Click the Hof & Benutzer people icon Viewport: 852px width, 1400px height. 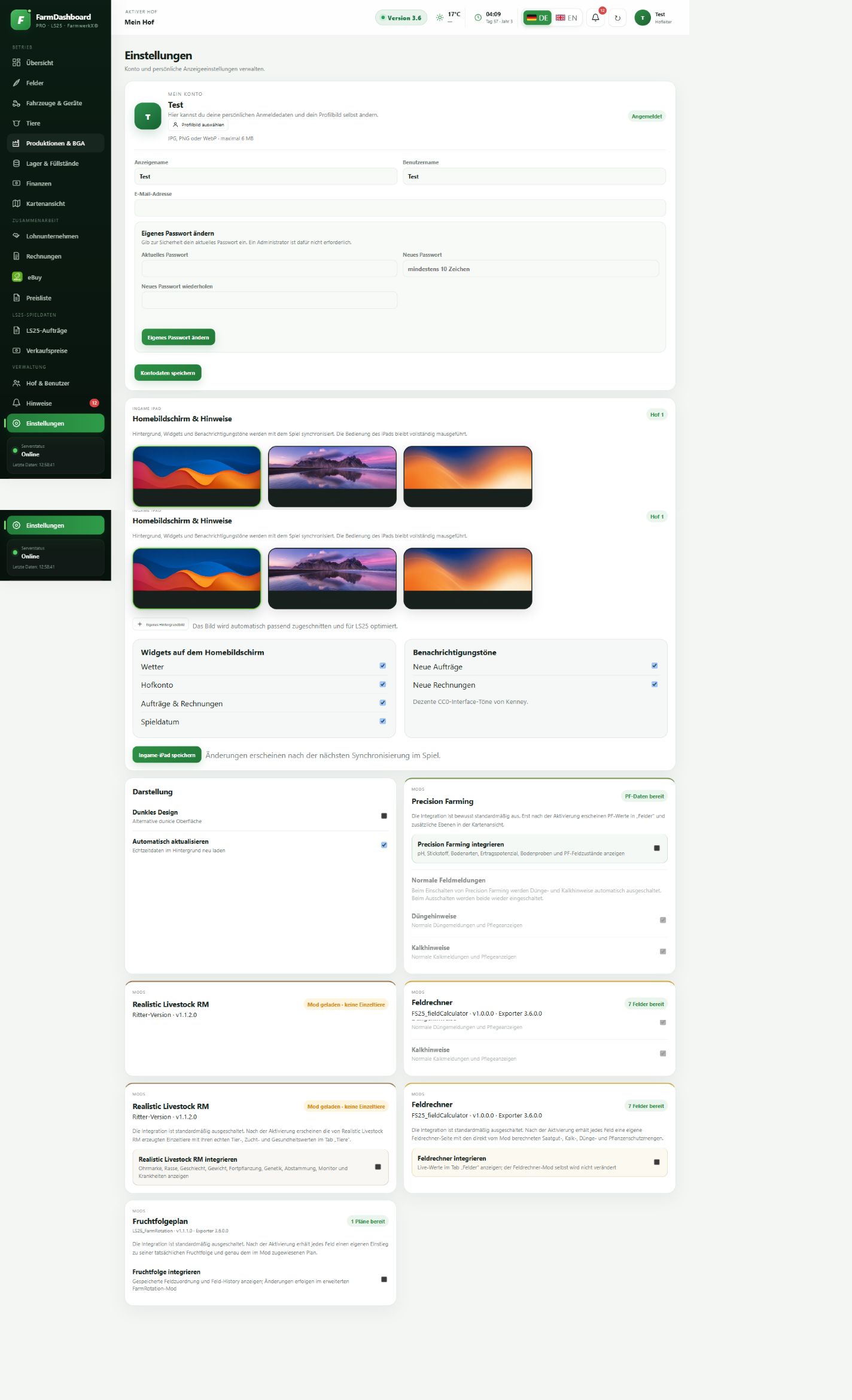(17, 383)
